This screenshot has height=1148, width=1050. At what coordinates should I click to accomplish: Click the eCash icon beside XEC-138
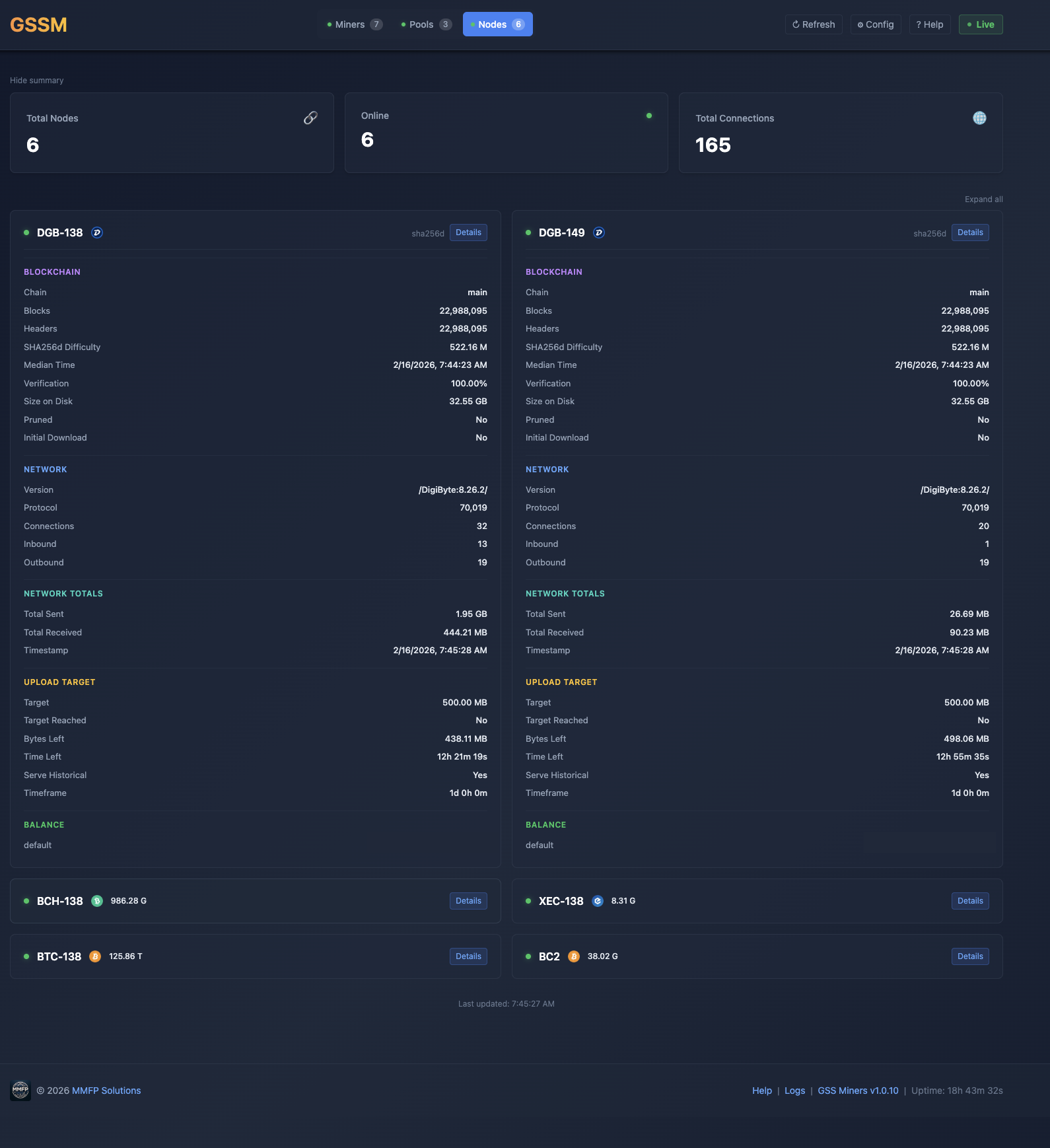pyautogui.click(x=598, y=901)
